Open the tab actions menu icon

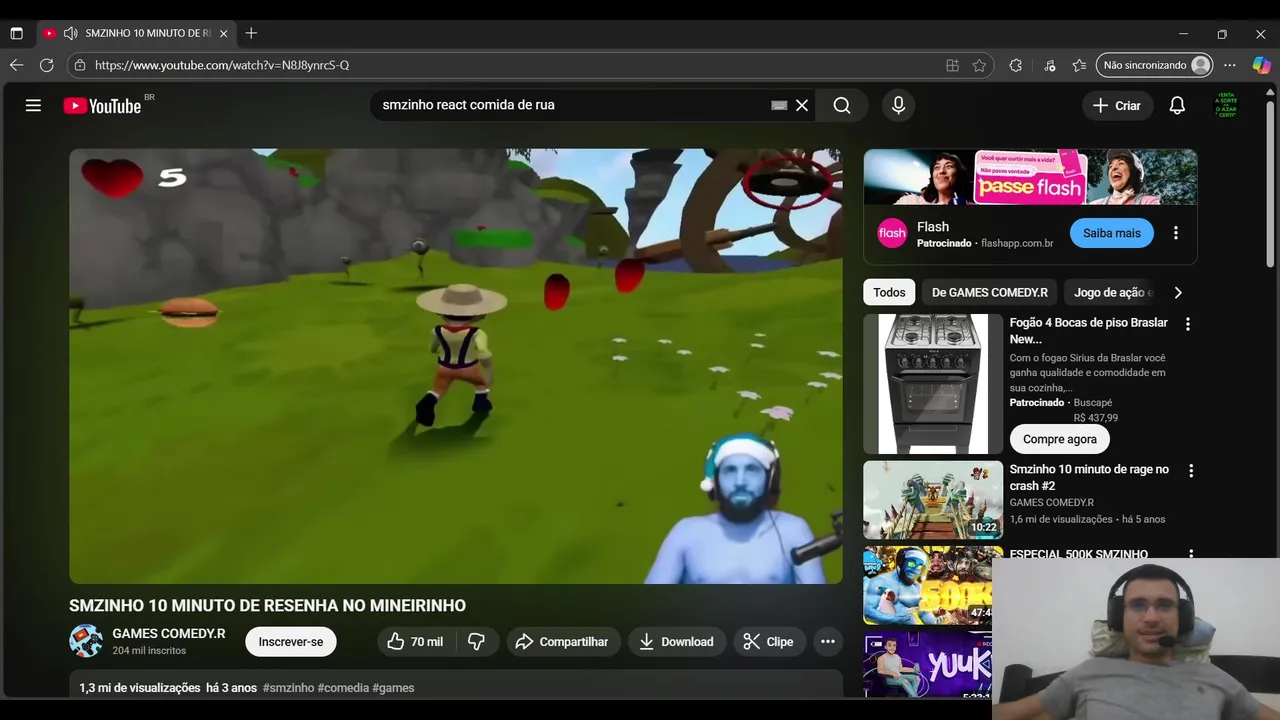16,33
